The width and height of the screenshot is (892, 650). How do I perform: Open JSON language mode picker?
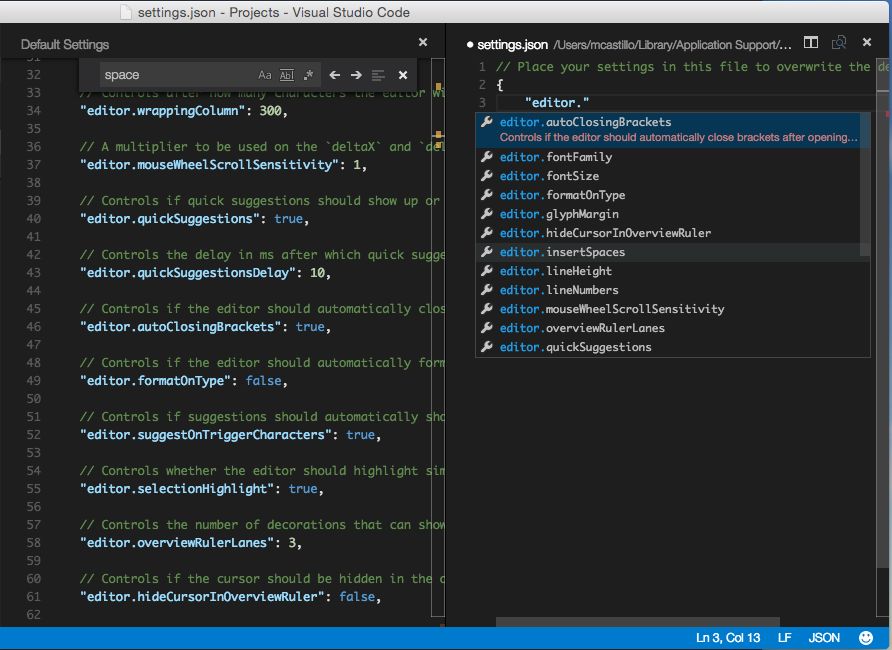click(824, 638)
